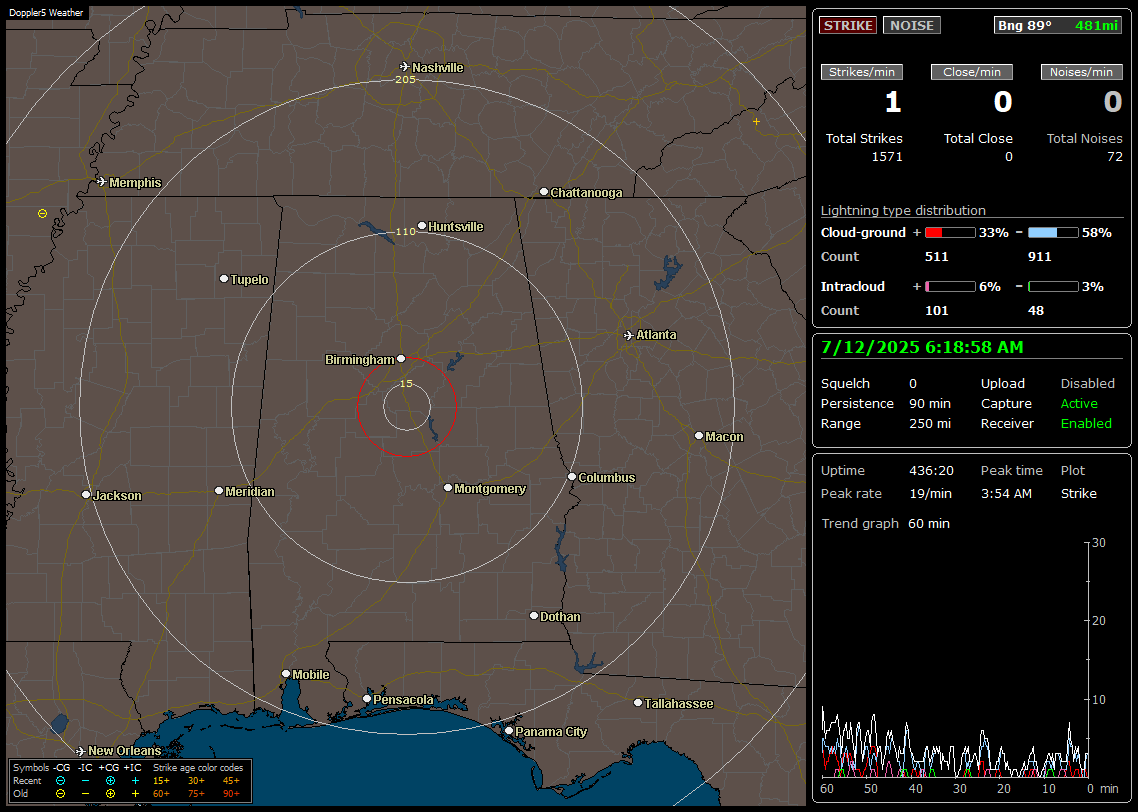The height and width of the screenshot is (812, 1138).
Task: Click the positive cloud-ground red bar
Action: (950, 233)
